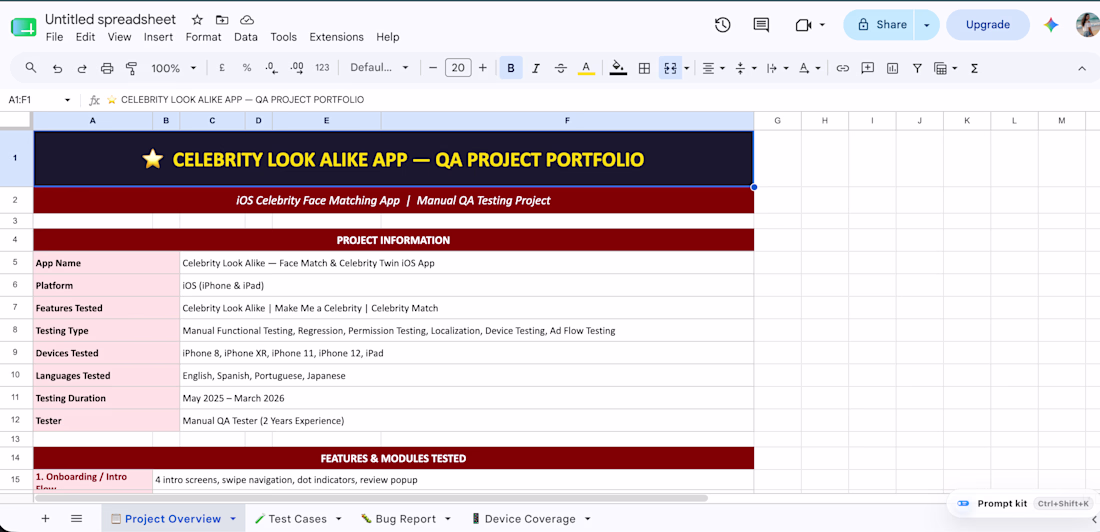
Task: Click the font size field showing 20
Action: [457, 67]
